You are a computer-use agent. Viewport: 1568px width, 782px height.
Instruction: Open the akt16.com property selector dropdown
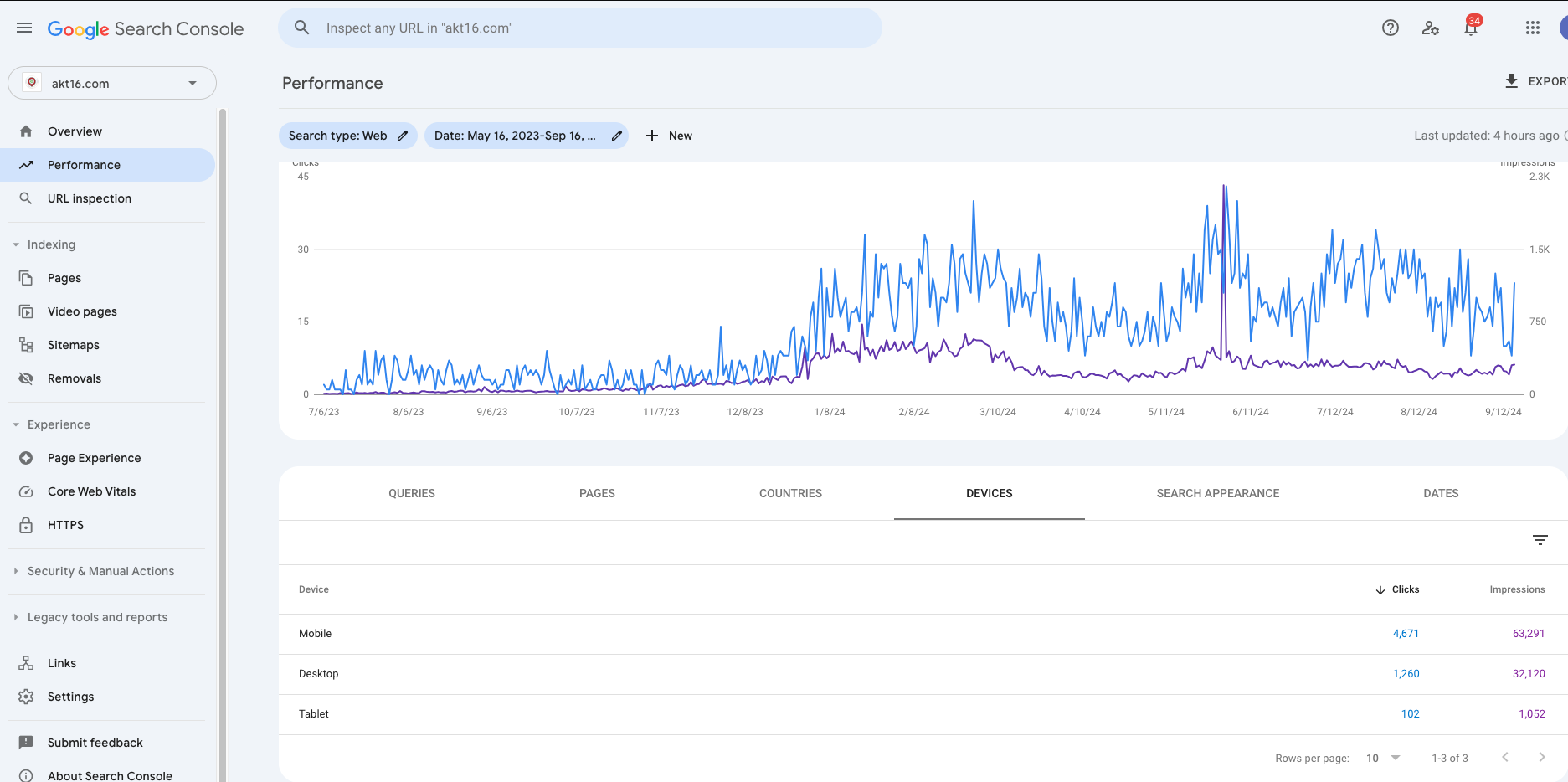tap(112, 83)
